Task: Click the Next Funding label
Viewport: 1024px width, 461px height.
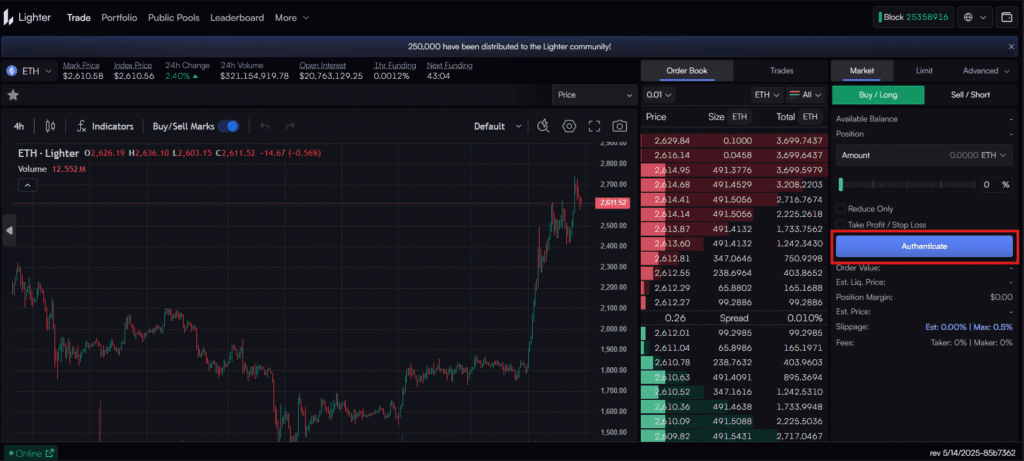Action: click(449, 65)
